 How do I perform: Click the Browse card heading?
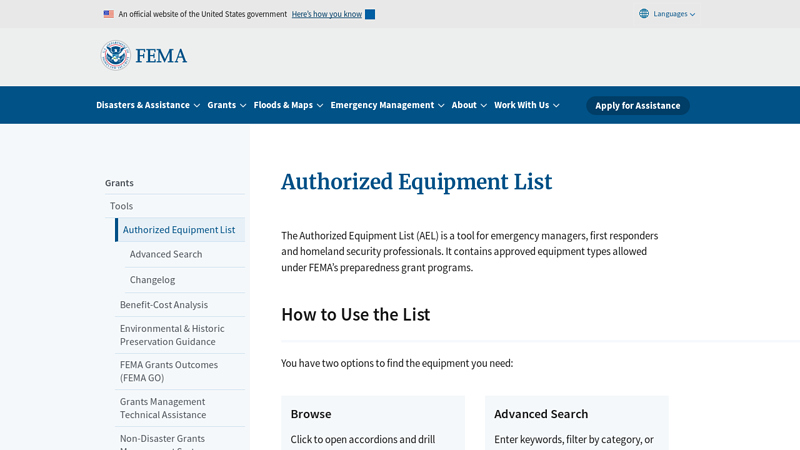(x=311, y=414)
